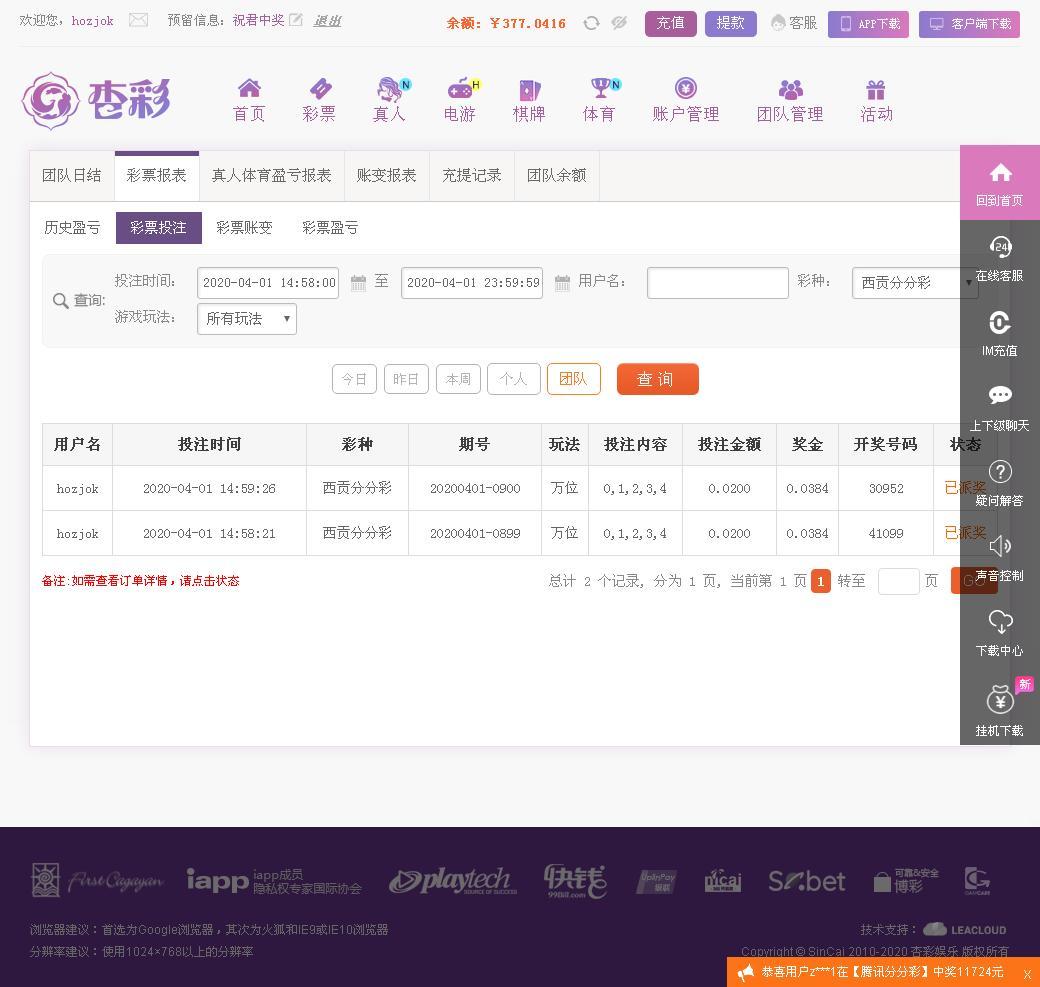Image resolution: width=1040 pixels, height=987 pixels.
Task: Edit the reserved message with the pencil icon
Action: 296,20
